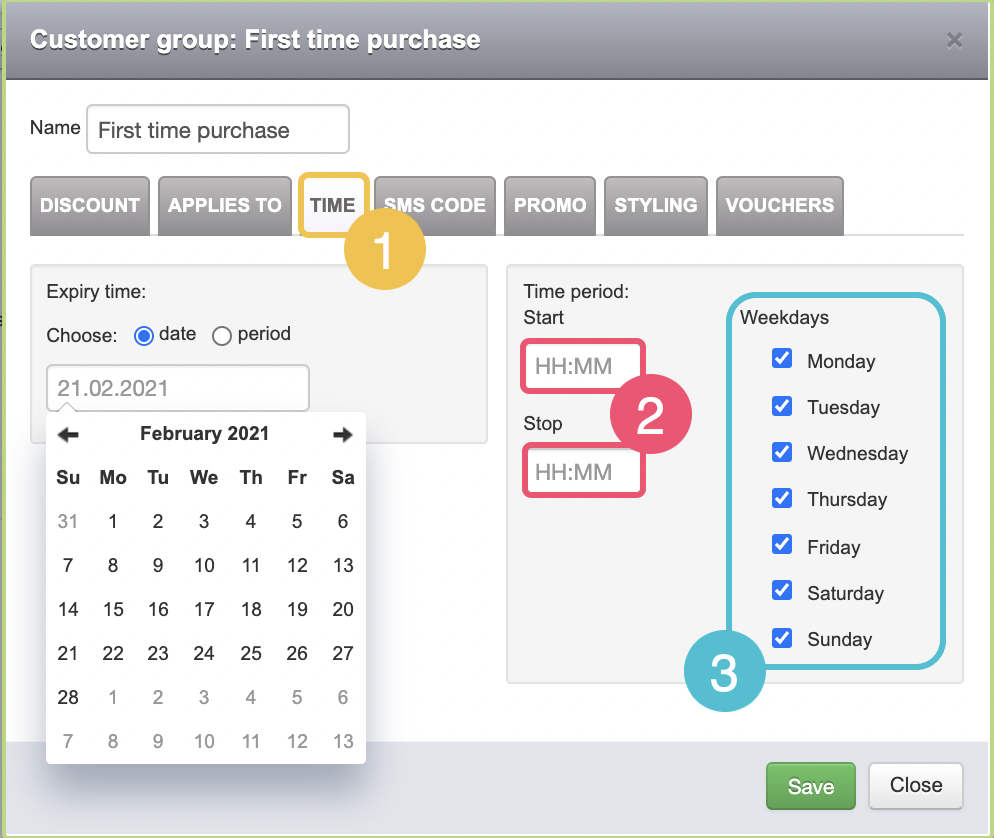Go to next month in calendar

click(342, 435)
